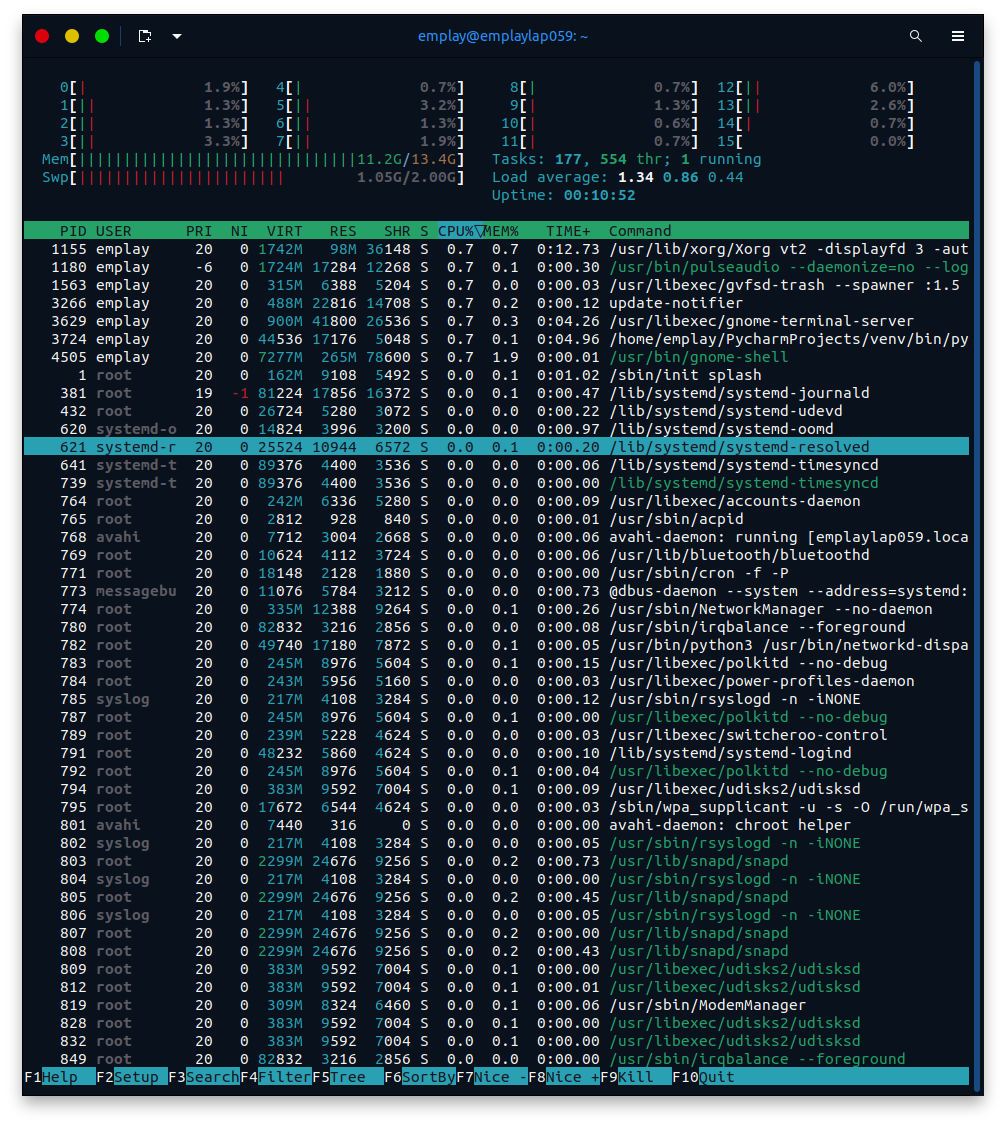Screen dimensions: 1006x1126
Task: Select the systemd-resolved process row
Action: 400,446
